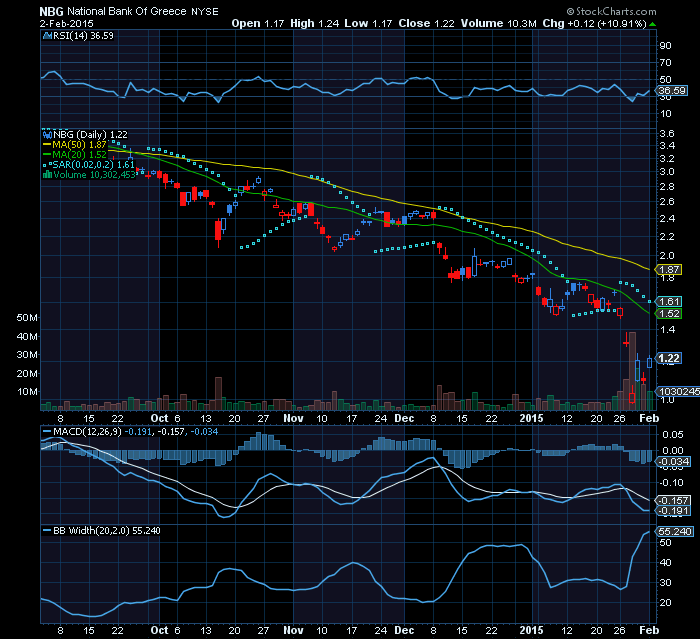Click the NBG (Daily) 1.22 legend text
This screenshot has height=639, width=700.
coord(90,134)
